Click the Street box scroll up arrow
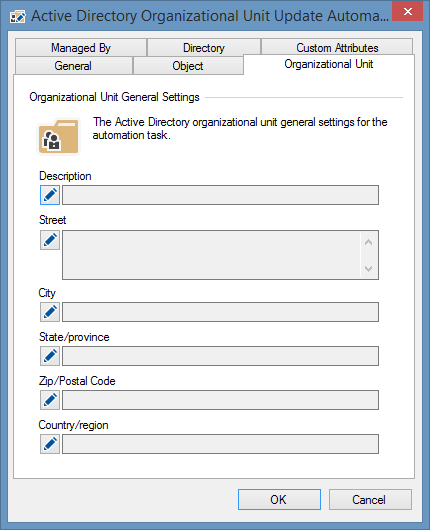430x530 pixels. (x=368, y=242)
